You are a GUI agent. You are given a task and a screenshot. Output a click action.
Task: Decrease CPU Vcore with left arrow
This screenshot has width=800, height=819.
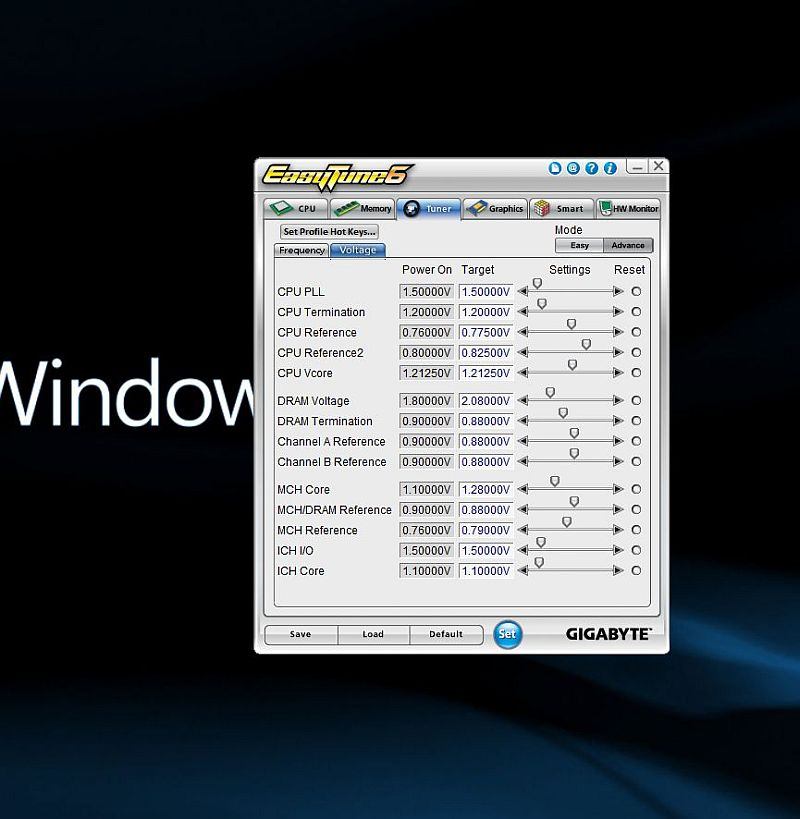pyautogui.click(x=523, y=373)
